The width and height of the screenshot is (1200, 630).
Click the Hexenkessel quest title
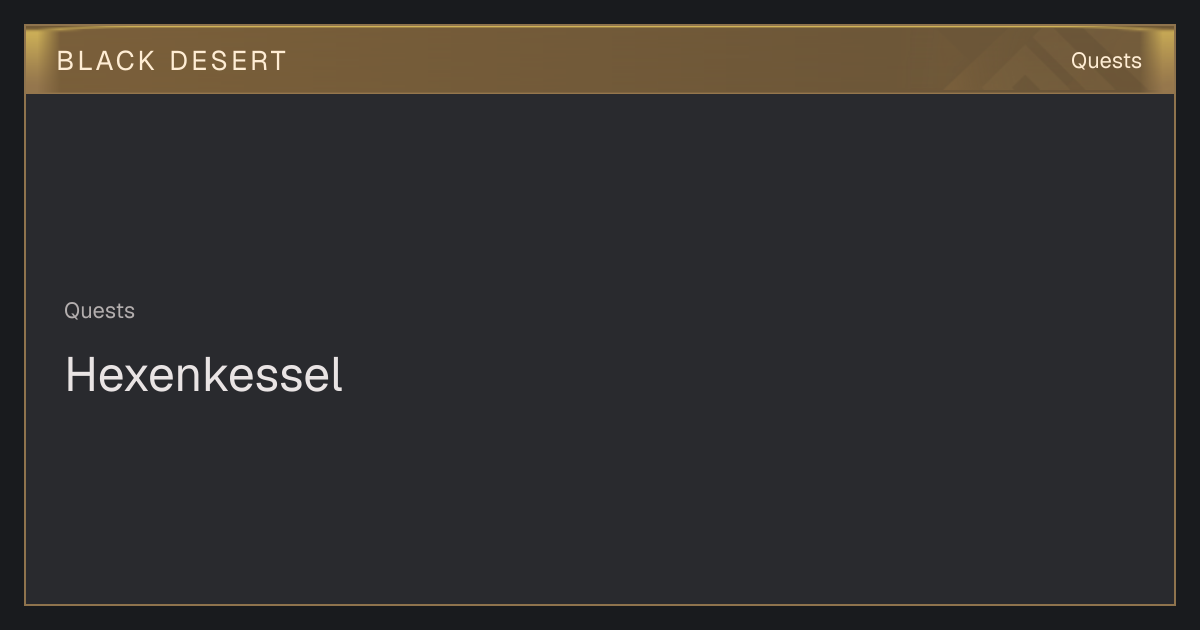pyautogui.click(x=204, y=375)
